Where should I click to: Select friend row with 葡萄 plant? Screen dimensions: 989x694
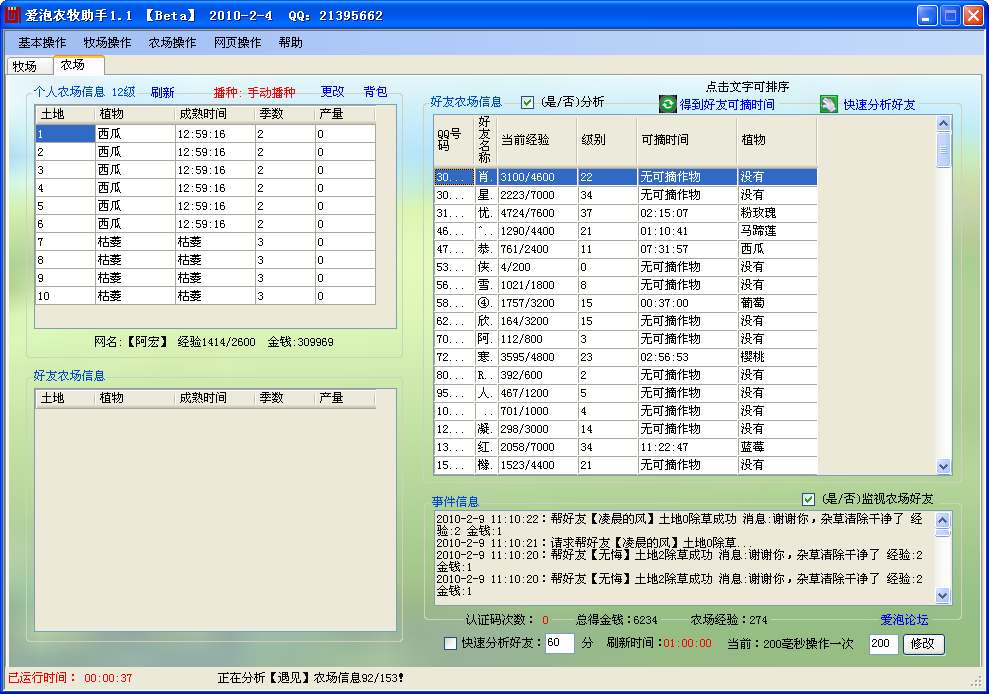[x=626, y=303]
